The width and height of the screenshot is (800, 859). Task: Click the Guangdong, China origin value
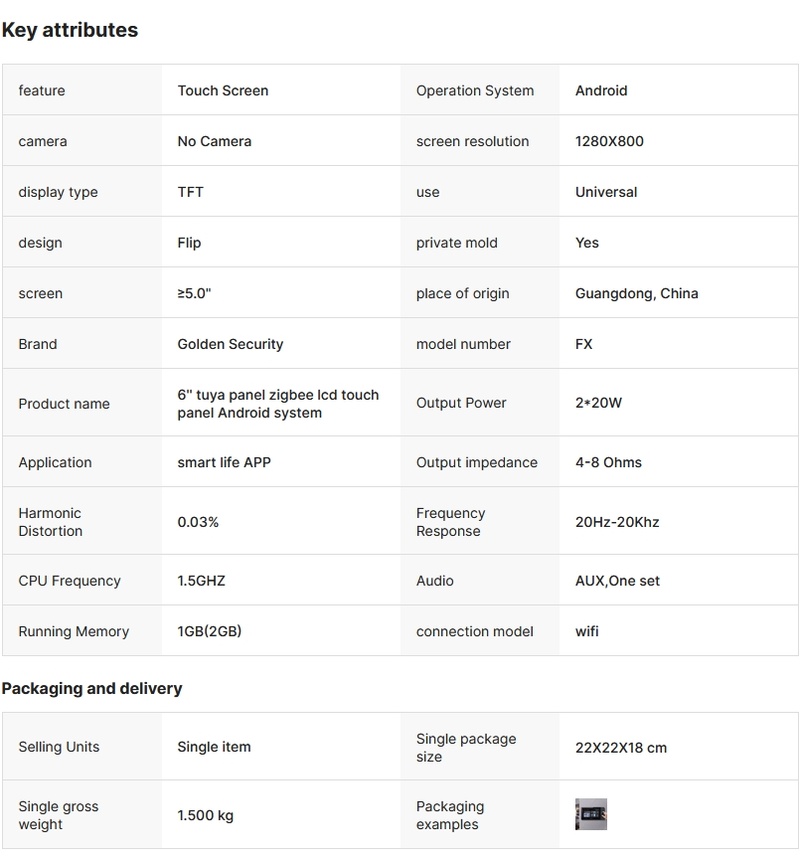coord(636,293)
